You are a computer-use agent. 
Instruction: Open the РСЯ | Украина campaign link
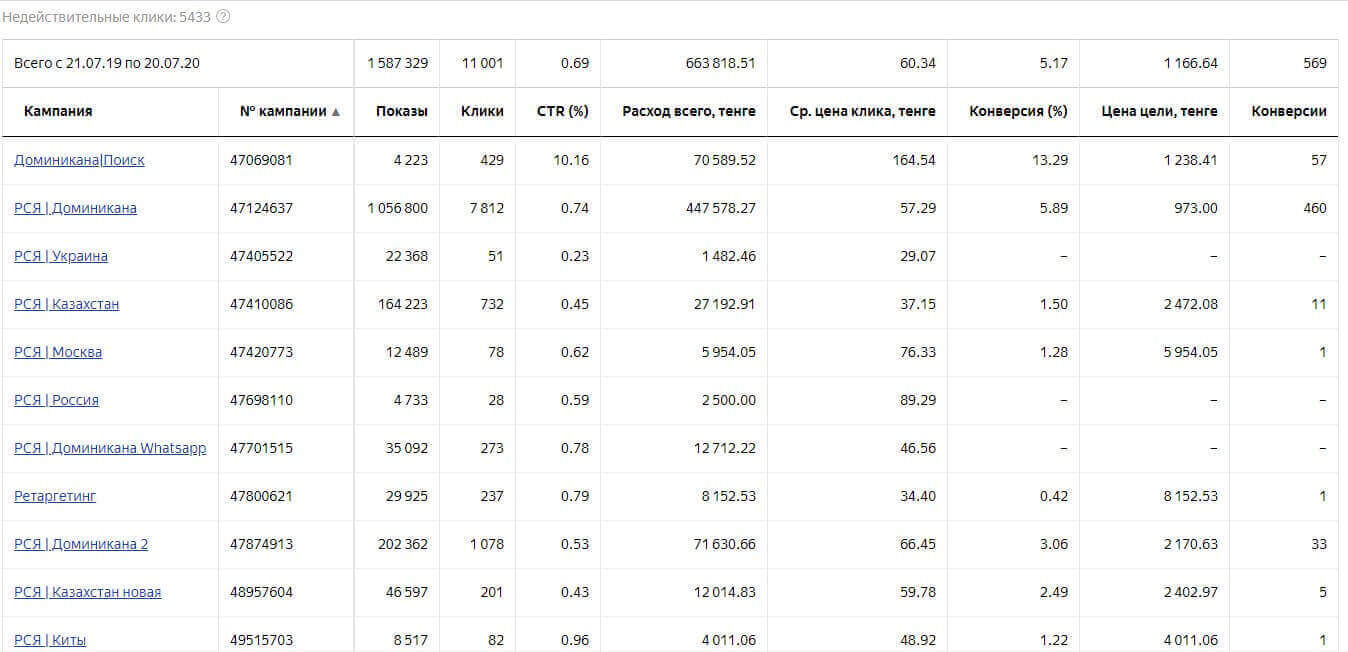(x=61, y=256)
